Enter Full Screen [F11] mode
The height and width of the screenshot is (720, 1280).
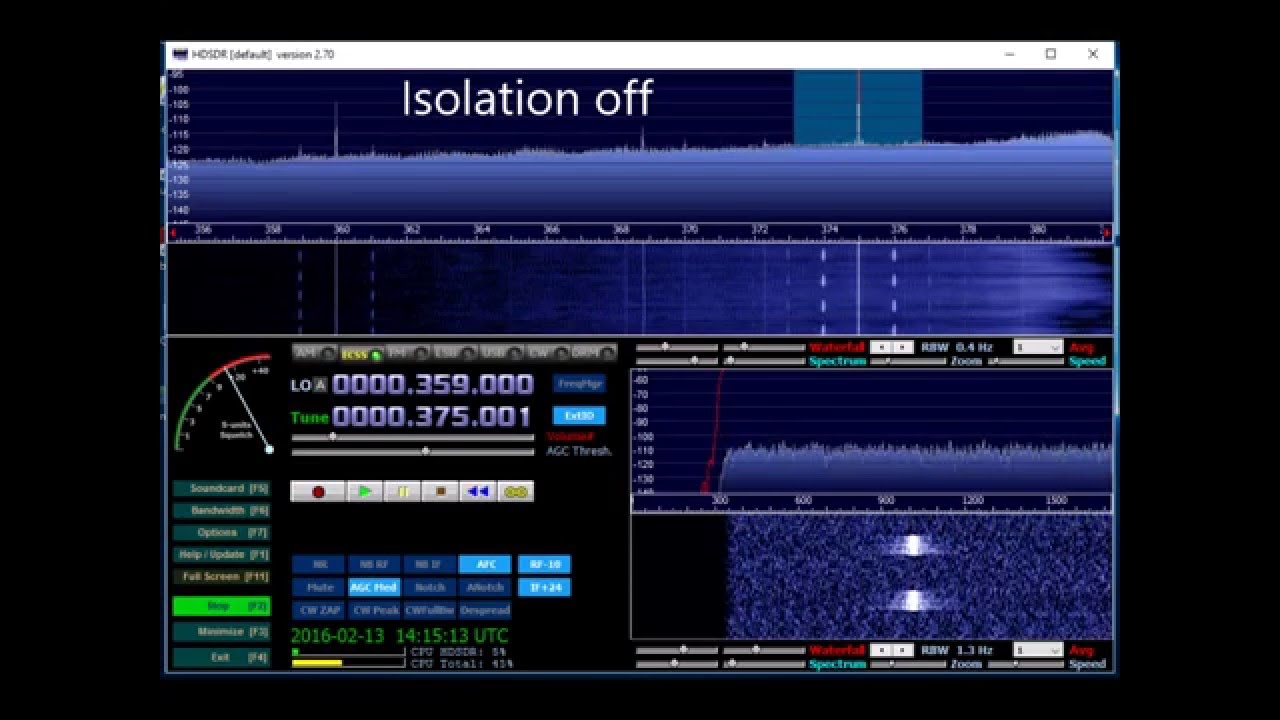coord(222,577)
